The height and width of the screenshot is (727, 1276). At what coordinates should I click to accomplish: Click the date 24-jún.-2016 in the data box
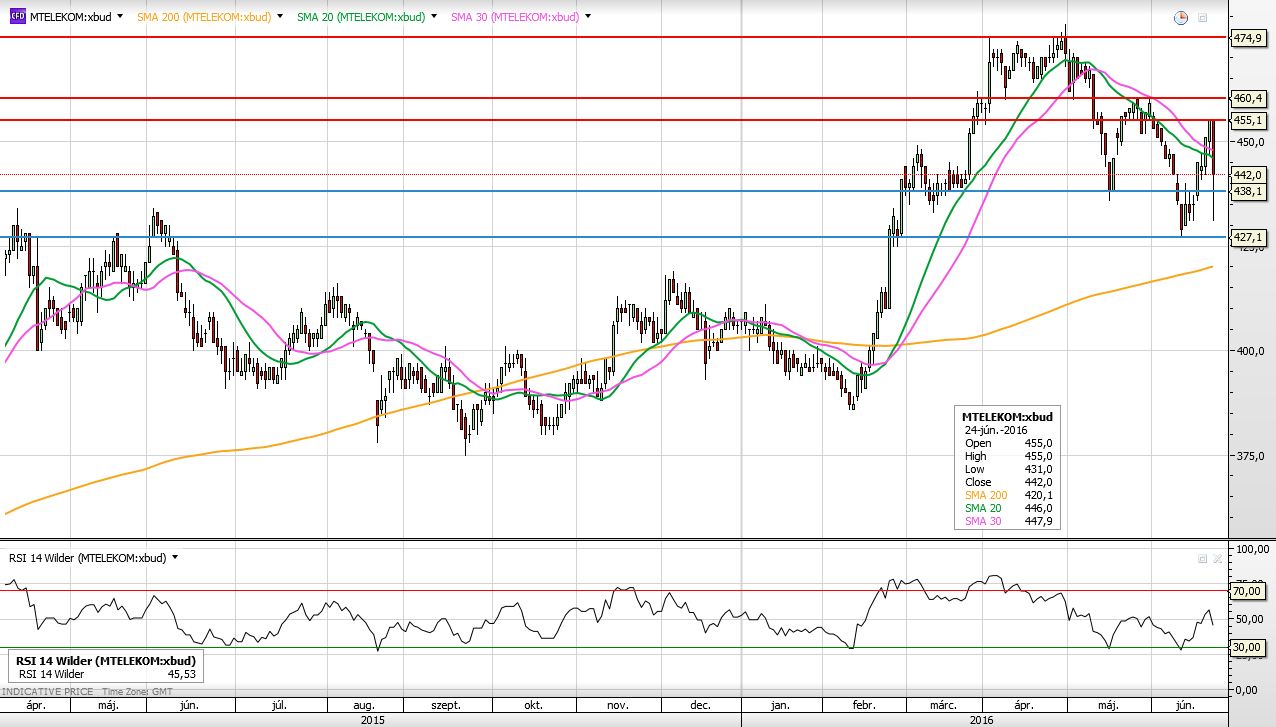995,429
